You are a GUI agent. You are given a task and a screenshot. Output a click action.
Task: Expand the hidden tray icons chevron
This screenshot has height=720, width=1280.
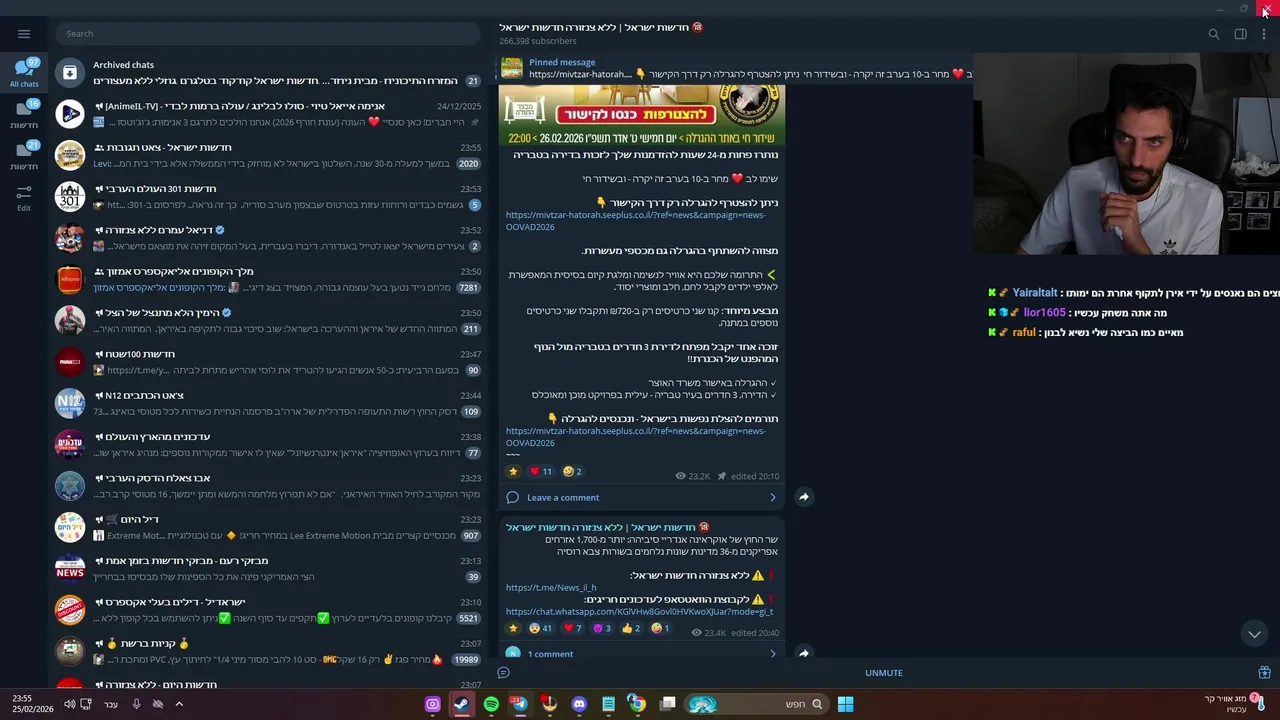tap(179, 704)
